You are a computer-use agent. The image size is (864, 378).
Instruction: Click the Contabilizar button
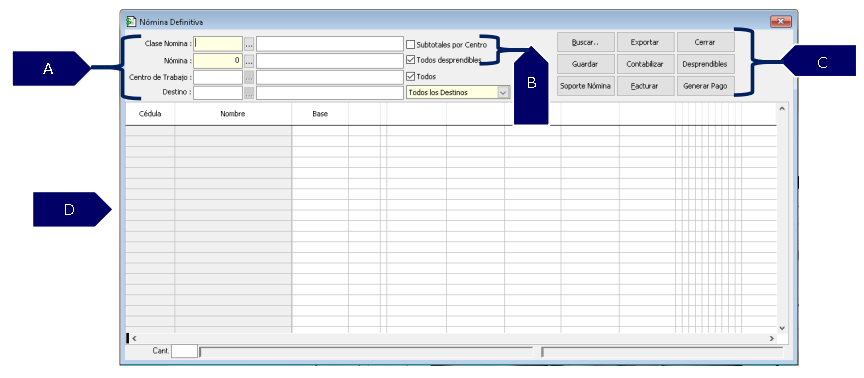click(645, 64)
